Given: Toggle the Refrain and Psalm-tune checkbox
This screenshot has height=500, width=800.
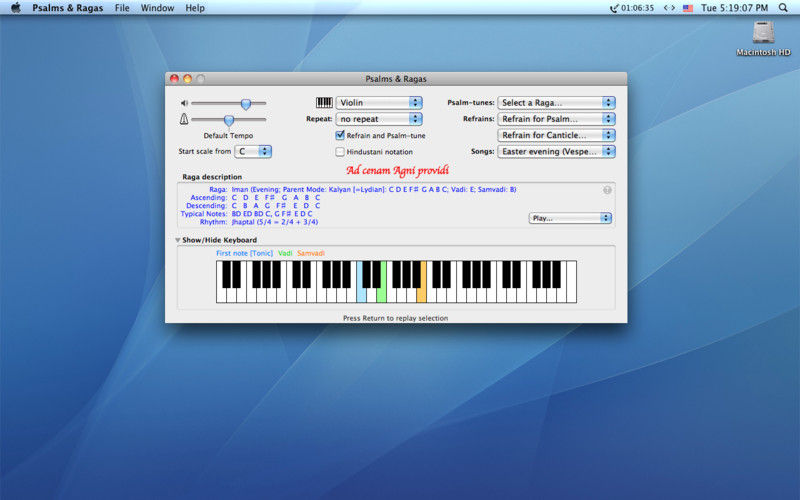Looking at the screenshot, I should (x=340, y=135).
